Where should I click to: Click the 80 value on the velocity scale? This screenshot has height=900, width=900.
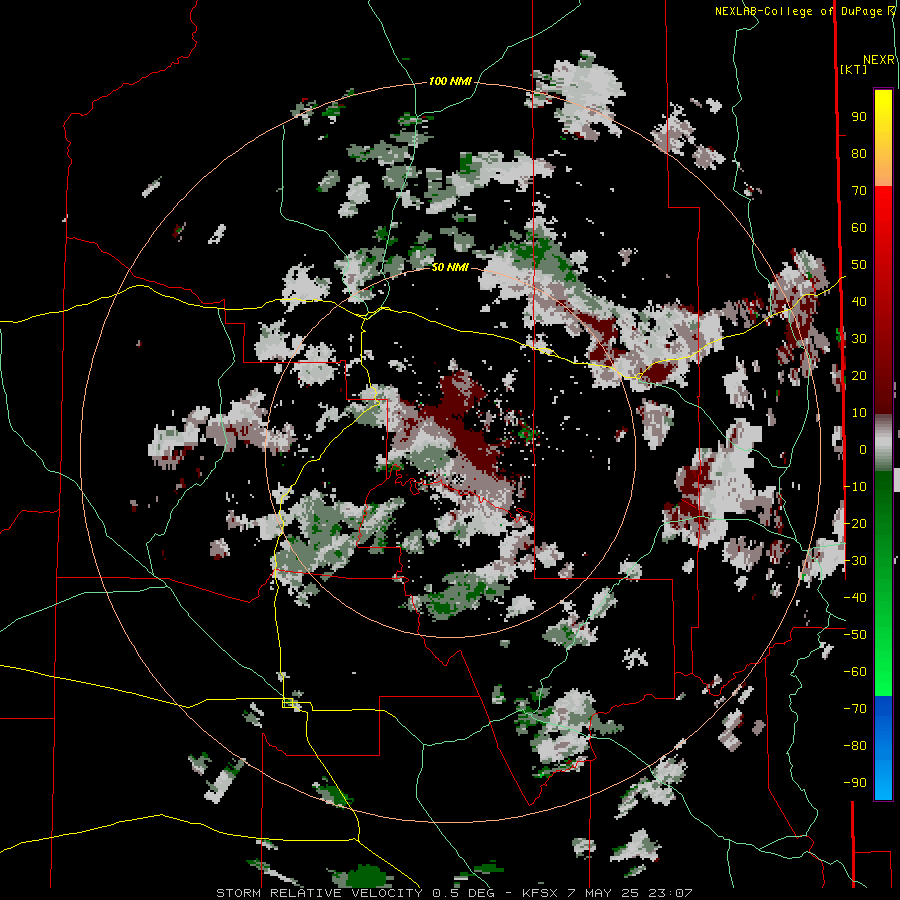859,153
